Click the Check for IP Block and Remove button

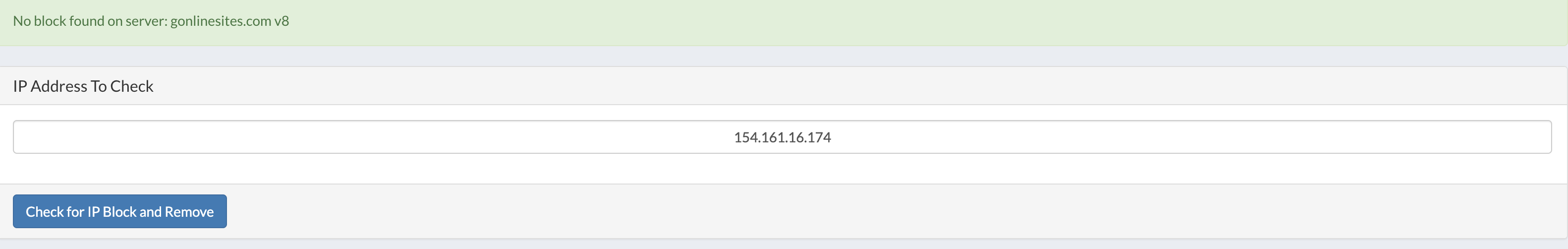point(120,211)
